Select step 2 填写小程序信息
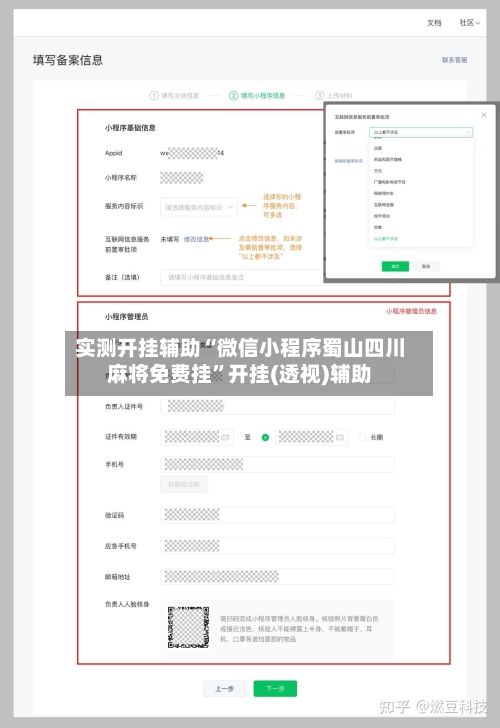The image size is (500, 728). click(x=257, y=96)
